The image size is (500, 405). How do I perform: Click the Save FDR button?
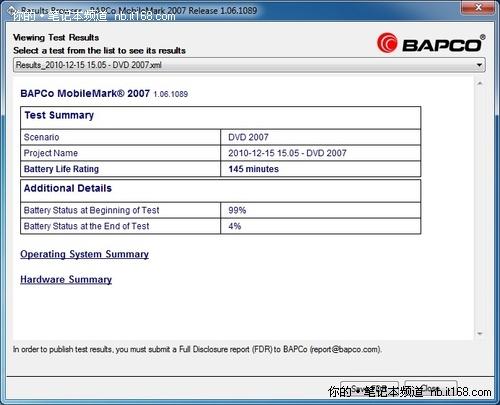click(369, 389)
